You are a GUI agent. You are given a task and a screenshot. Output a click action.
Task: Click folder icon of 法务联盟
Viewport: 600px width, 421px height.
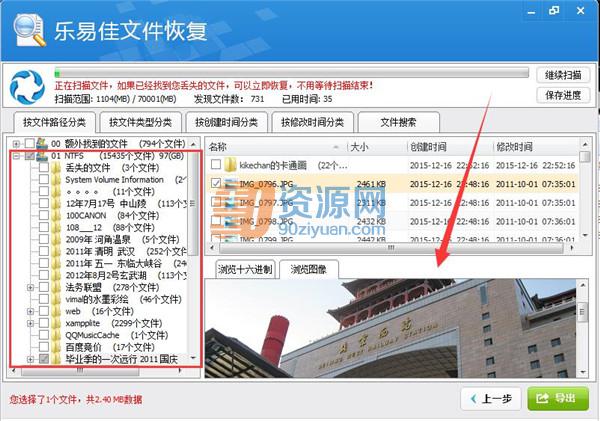[x=56, y=287]
